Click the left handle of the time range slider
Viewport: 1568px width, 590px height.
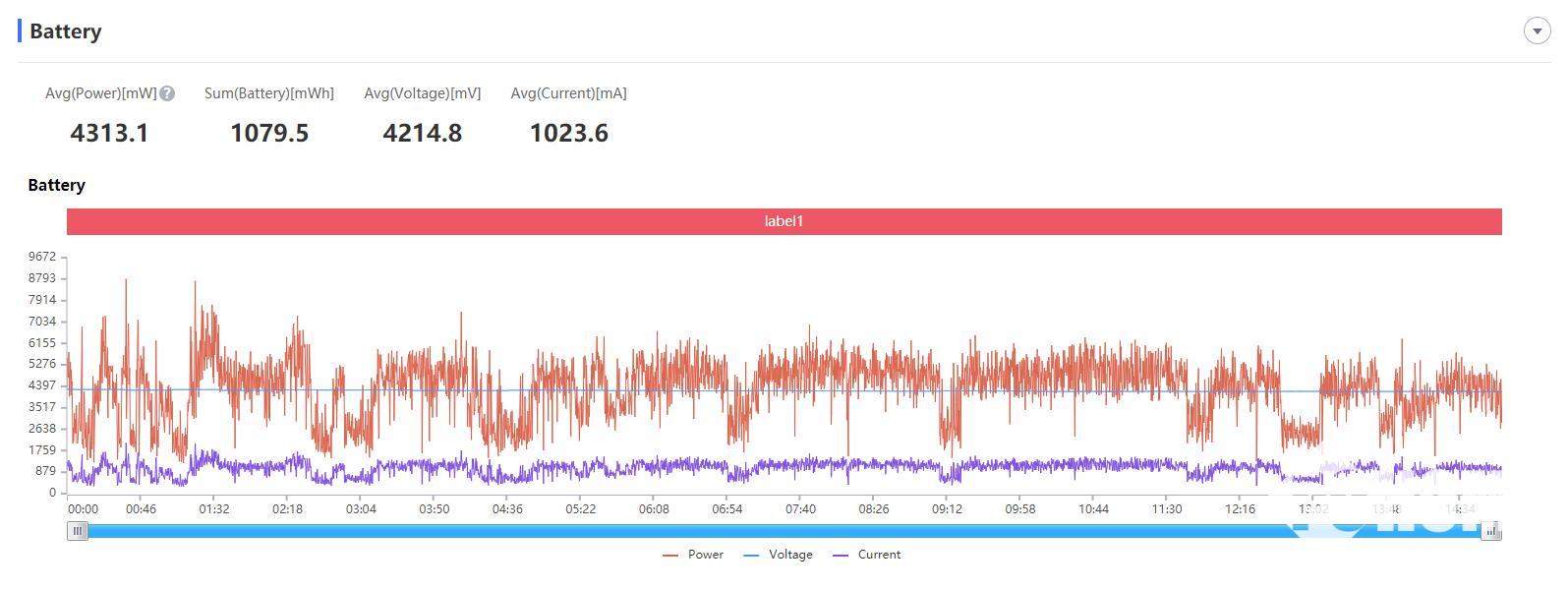click(78, 531)
